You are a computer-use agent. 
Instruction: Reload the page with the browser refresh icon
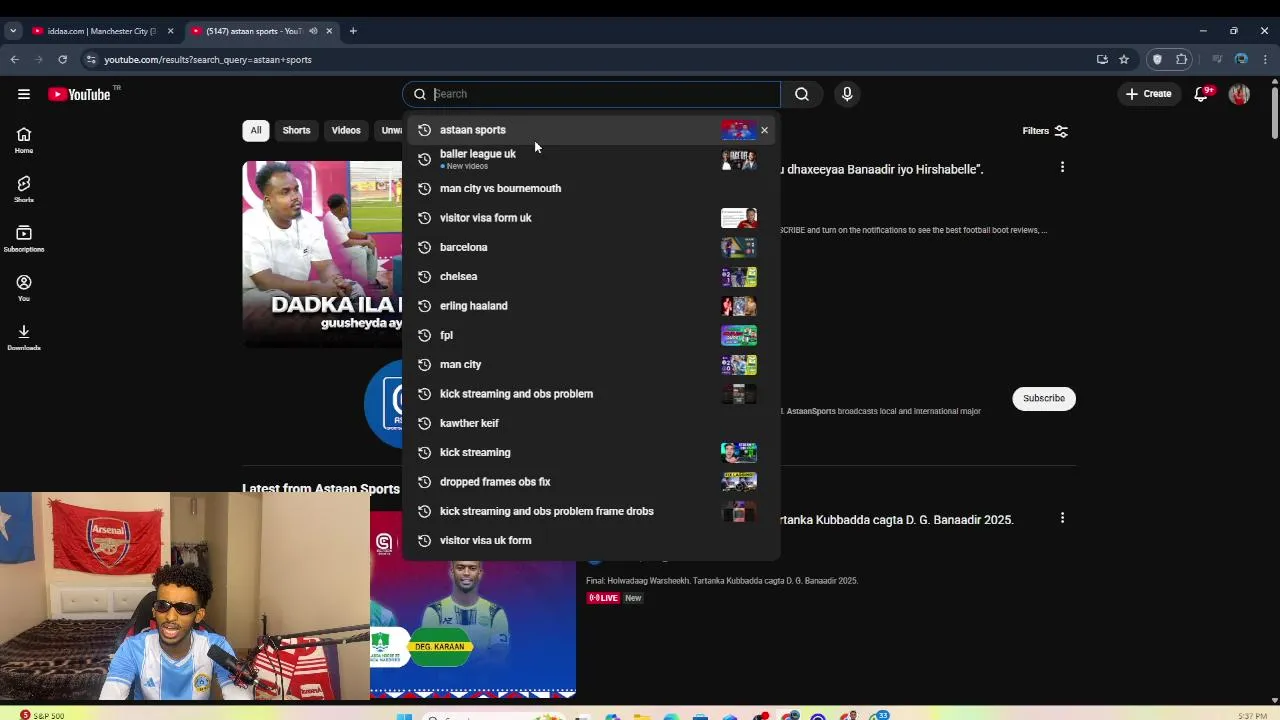point(62,60)
